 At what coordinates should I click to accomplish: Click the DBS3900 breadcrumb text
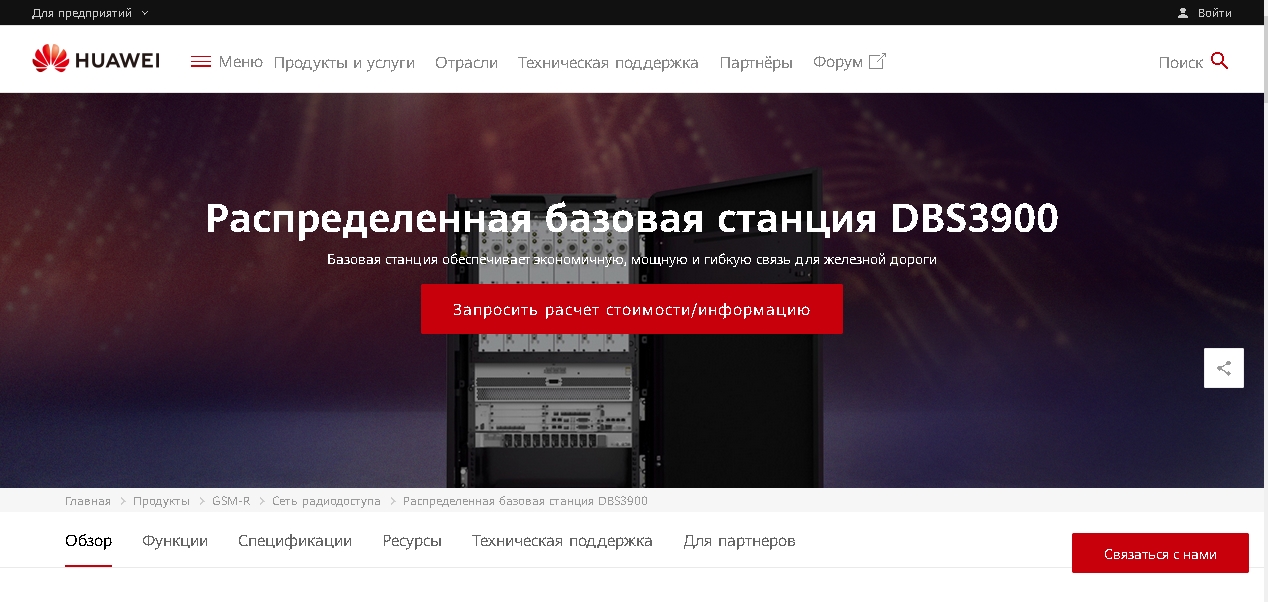pyautogui.click(x=525, y=501)
